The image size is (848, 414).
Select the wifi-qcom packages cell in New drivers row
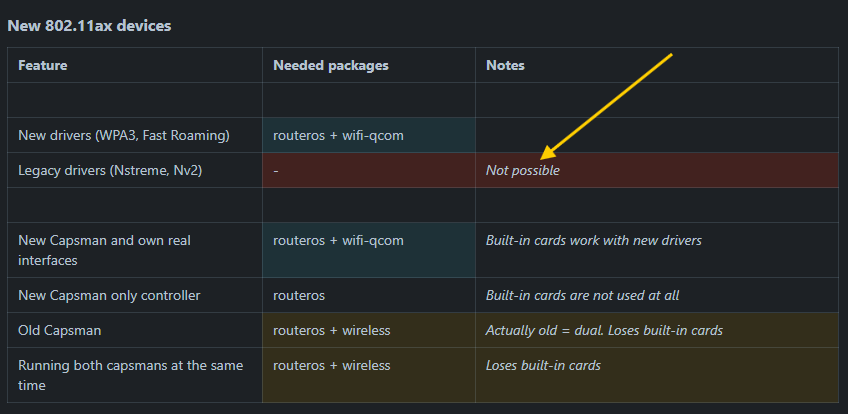[x=338, y=135]
